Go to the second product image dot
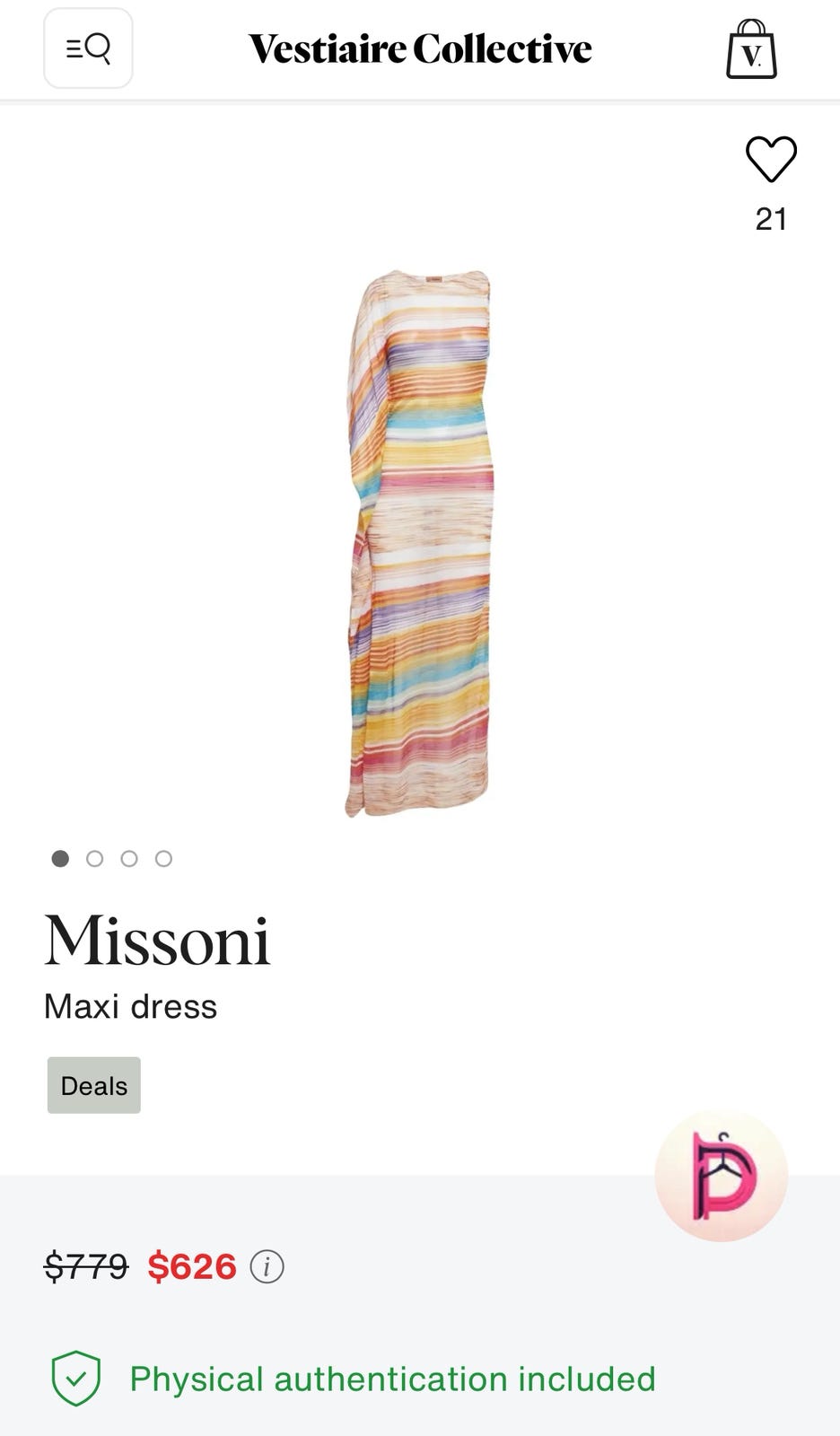The width and height of the screenshot is (840, 1436). [x=94, y=859]
